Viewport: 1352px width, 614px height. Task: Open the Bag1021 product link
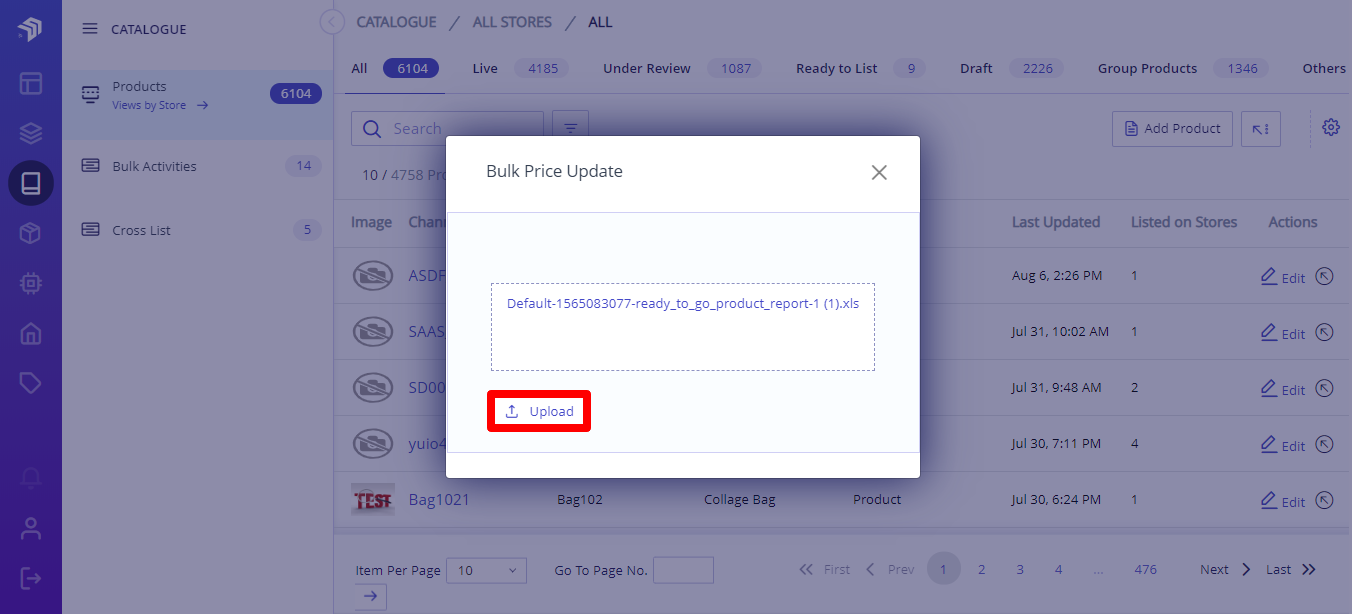point(439,499)
